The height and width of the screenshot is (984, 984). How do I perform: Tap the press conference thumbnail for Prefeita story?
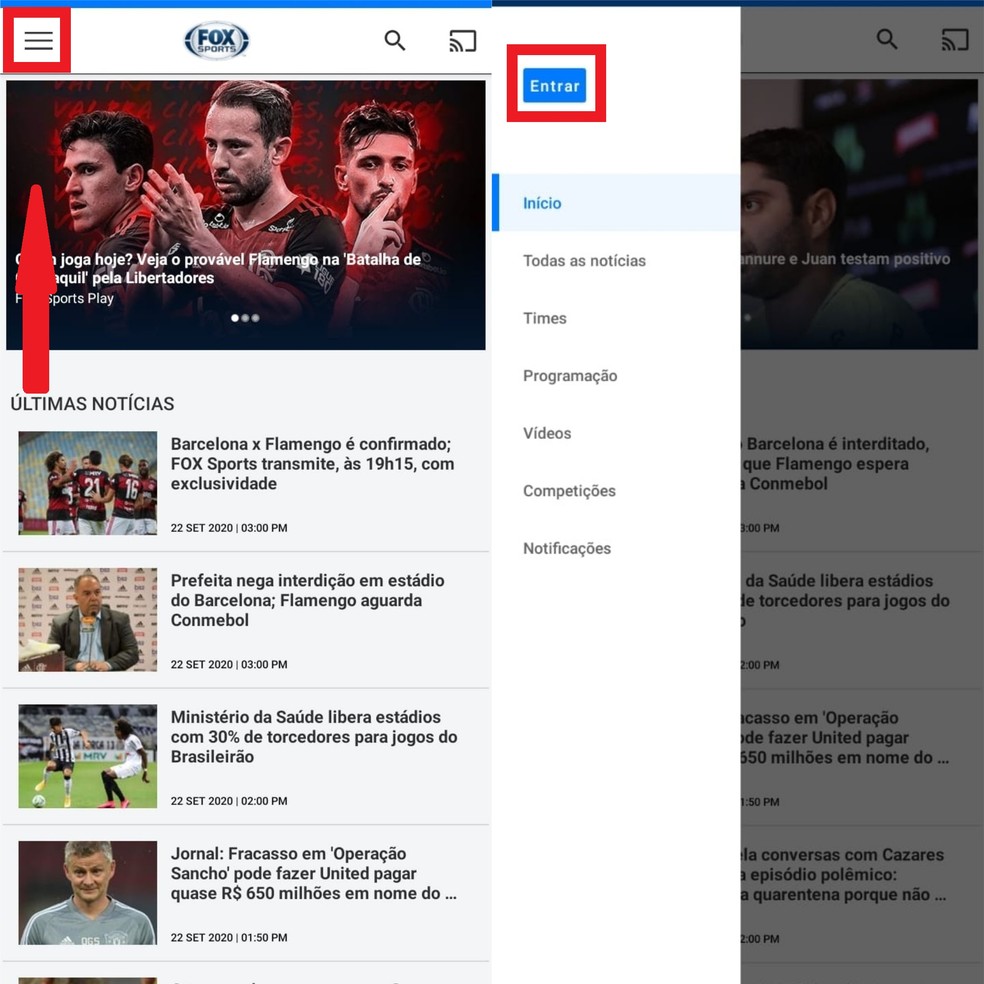[x=88, y=619]
